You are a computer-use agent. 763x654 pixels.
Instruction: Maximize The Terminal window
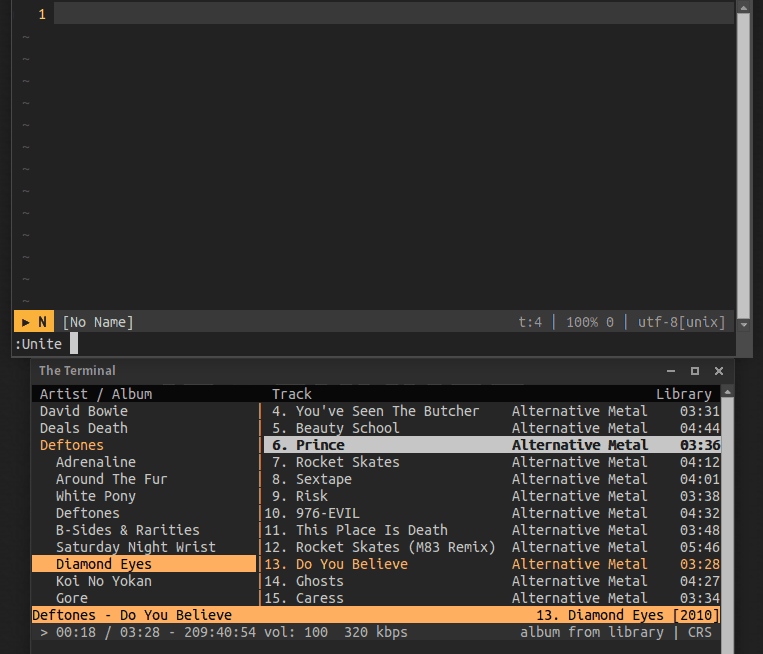695,371
